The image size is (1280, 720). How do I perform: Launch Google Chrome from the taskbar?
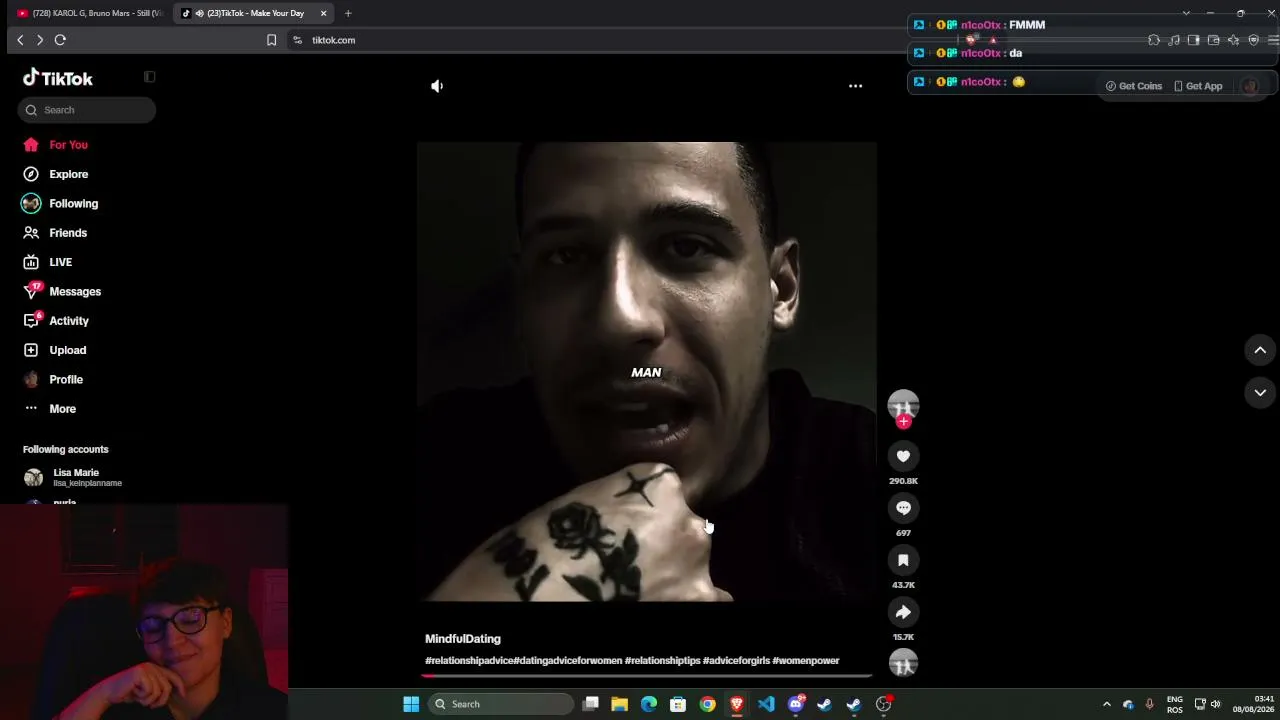pos(708,704)
